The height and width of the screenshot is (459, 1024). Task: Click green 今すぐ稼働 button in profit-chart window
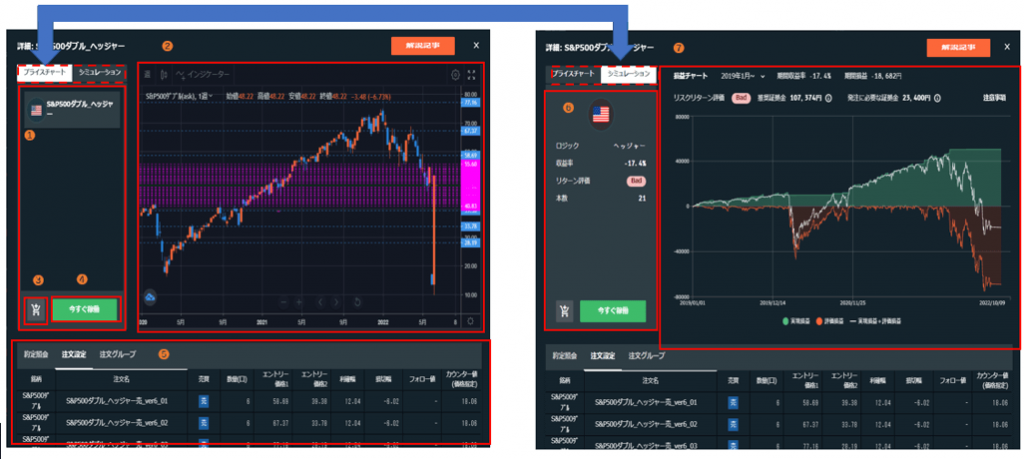[613, 311]
